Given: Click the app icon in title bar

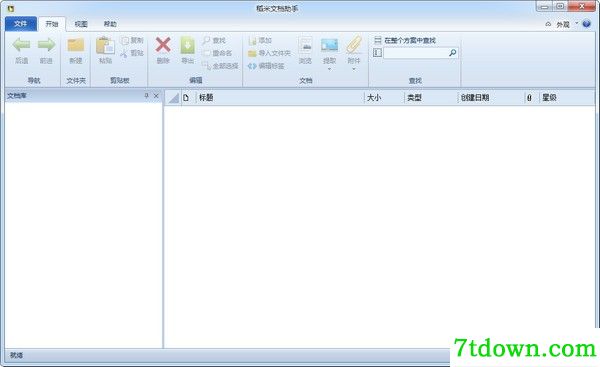Looking at the screenshot, I should (x=11, y=8).
